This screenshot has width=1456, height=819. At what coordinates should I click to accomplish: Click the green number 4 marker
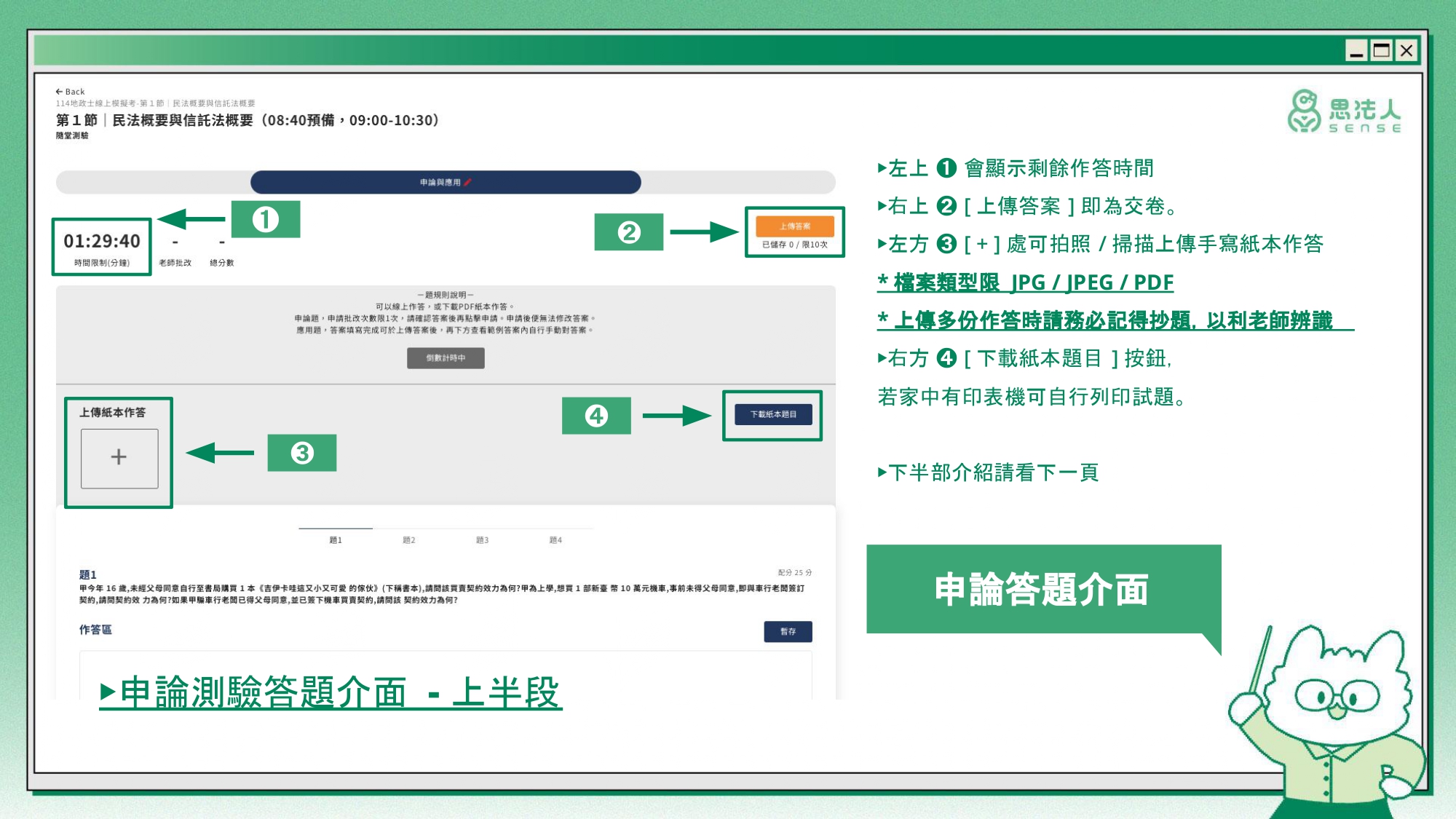596,416
